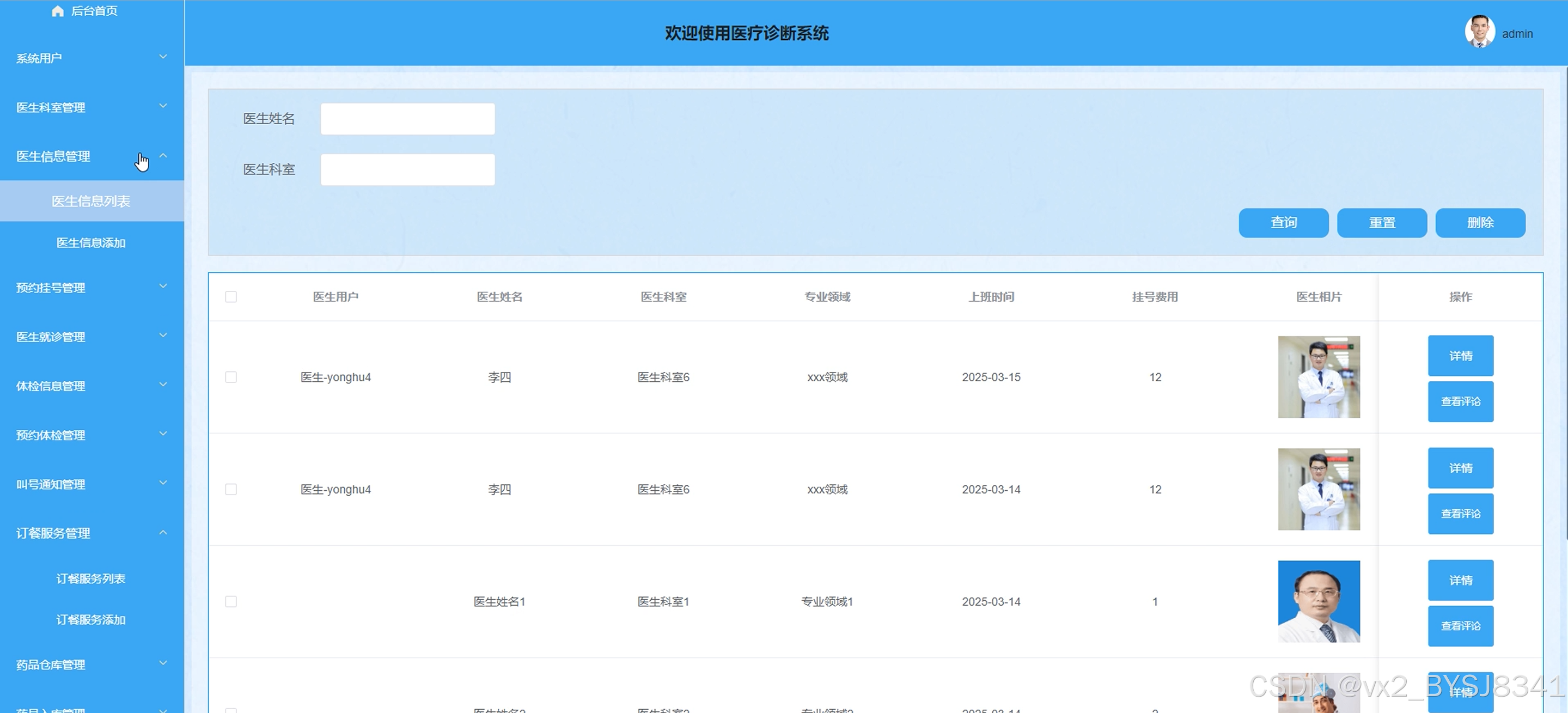This screenshot has width=1568, height=713.
Task: Check the row dated 2025-03-15
Action: point(231,377)
